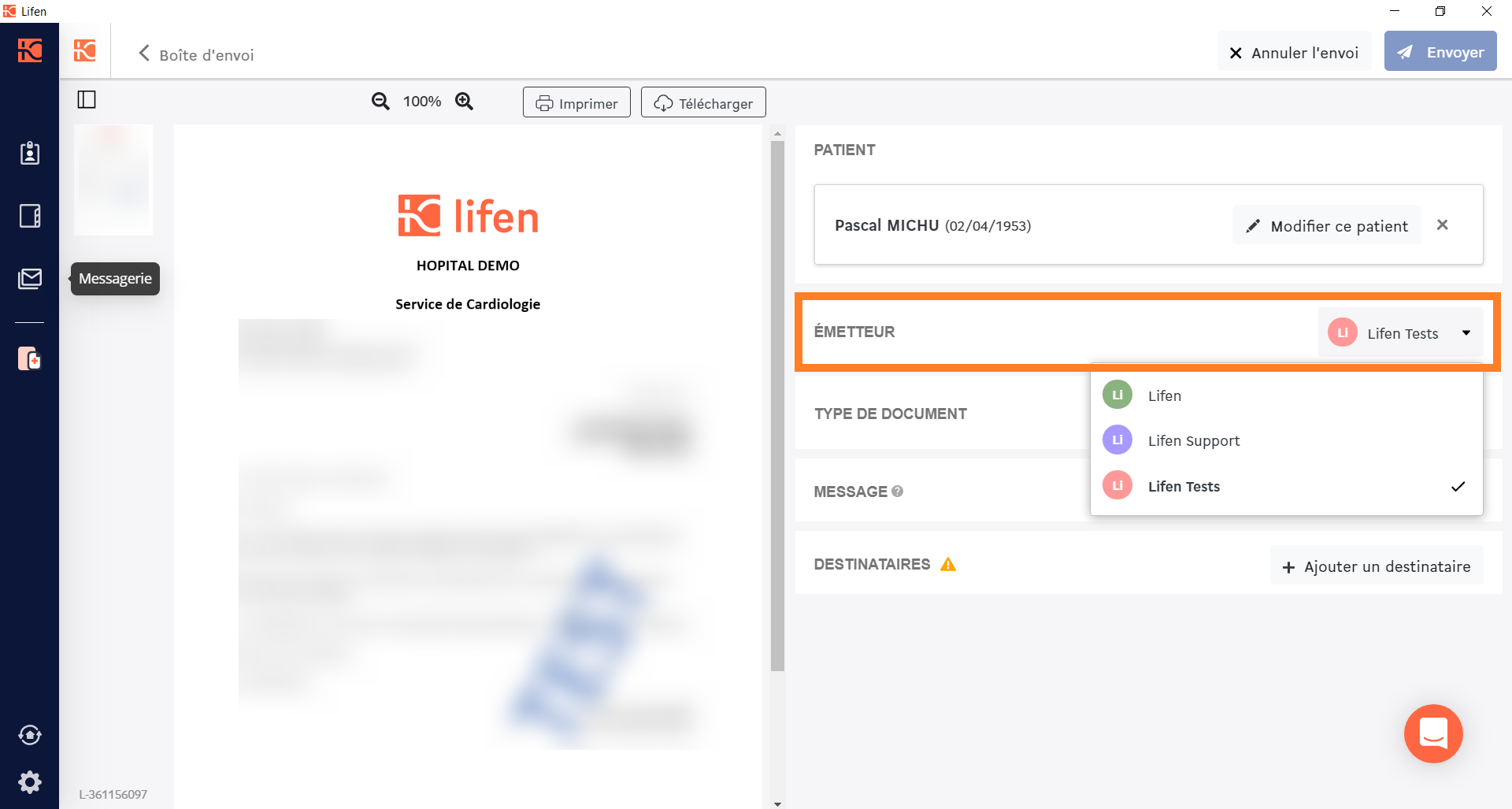Add a recipient with Ajouter un destinataire
Image resolution: width=1512 pixels, height=809 pixels.
[x=1377, y=566]
